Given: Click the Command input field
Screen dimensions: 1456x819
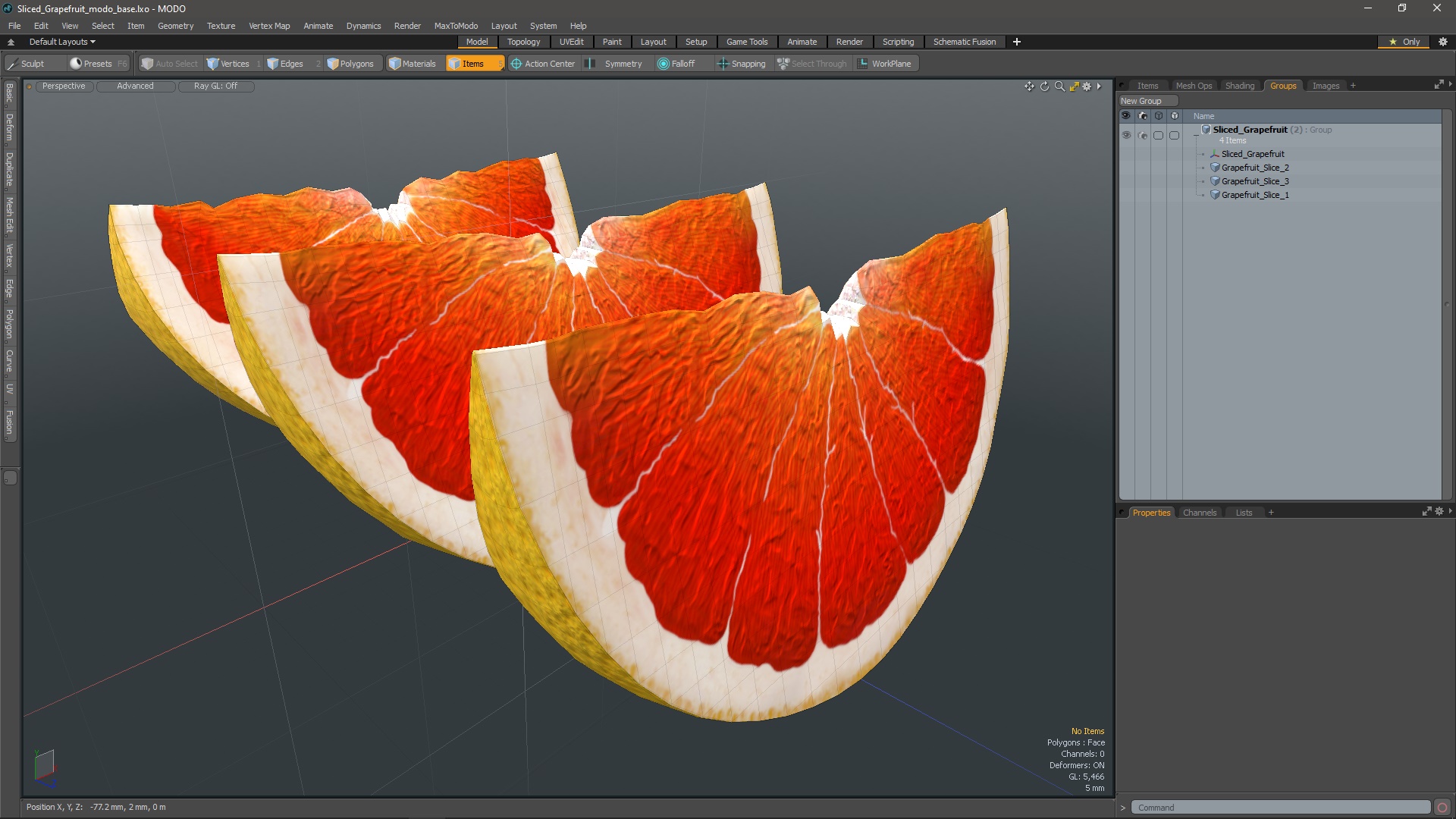Looking at the screenshot, I should point(1285,807).
